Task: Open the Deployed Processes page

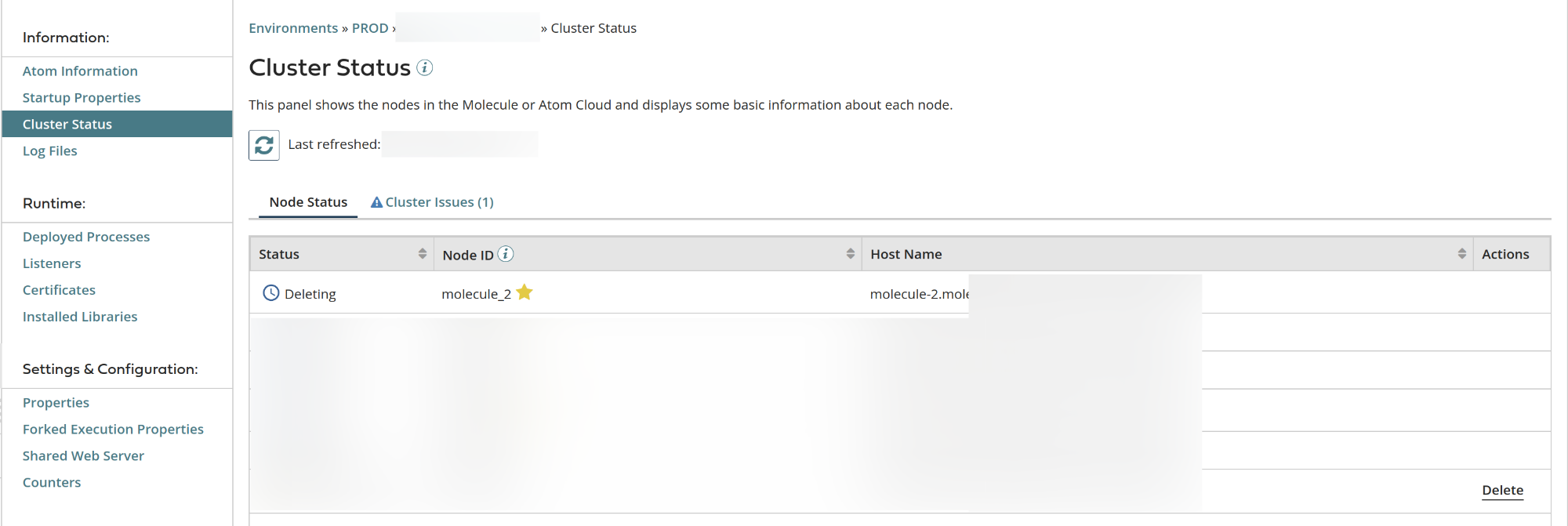Action: pos(86,236)
